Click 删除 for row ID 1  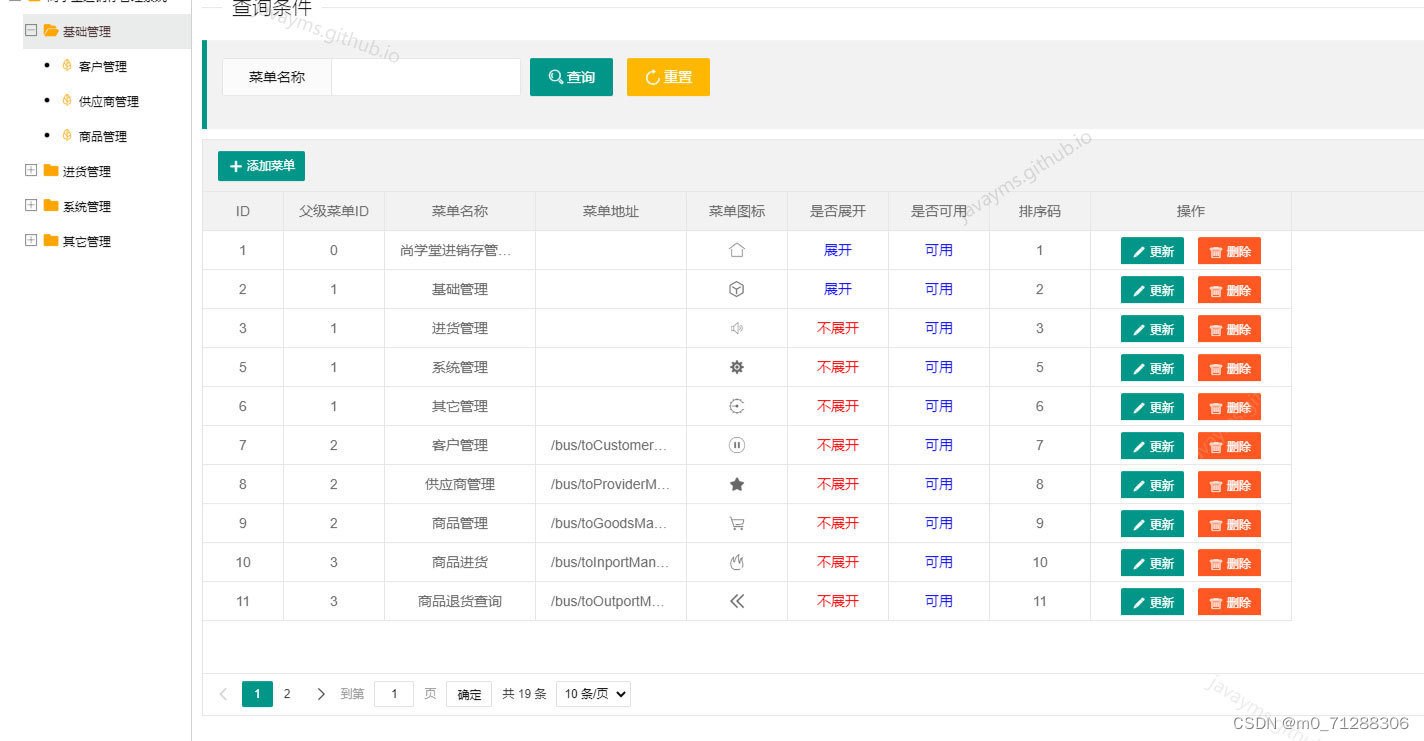(1229, 251)
